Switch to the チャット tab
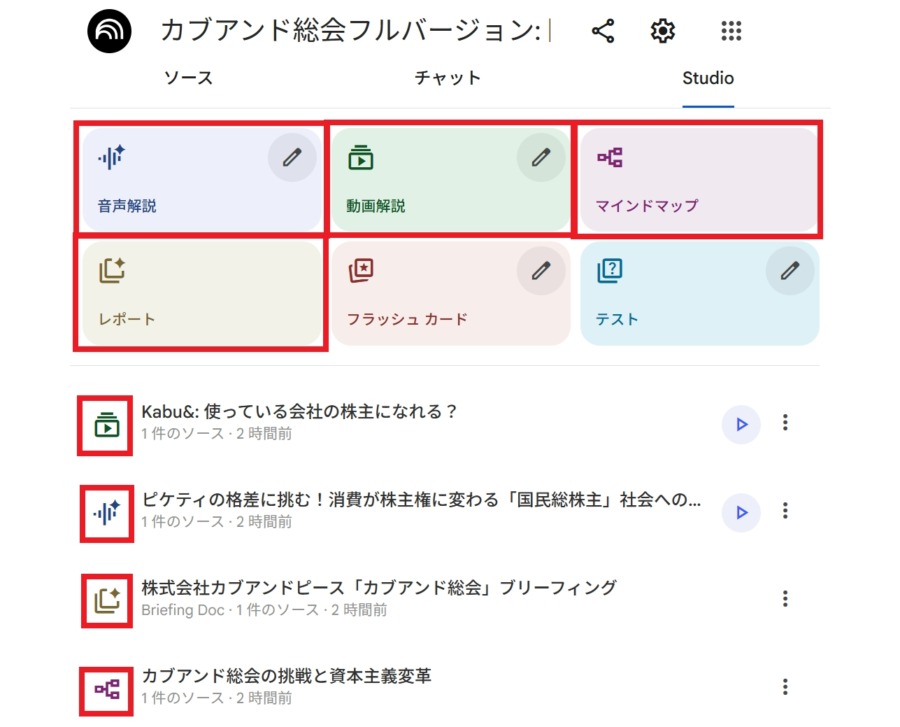 [448, 78]
